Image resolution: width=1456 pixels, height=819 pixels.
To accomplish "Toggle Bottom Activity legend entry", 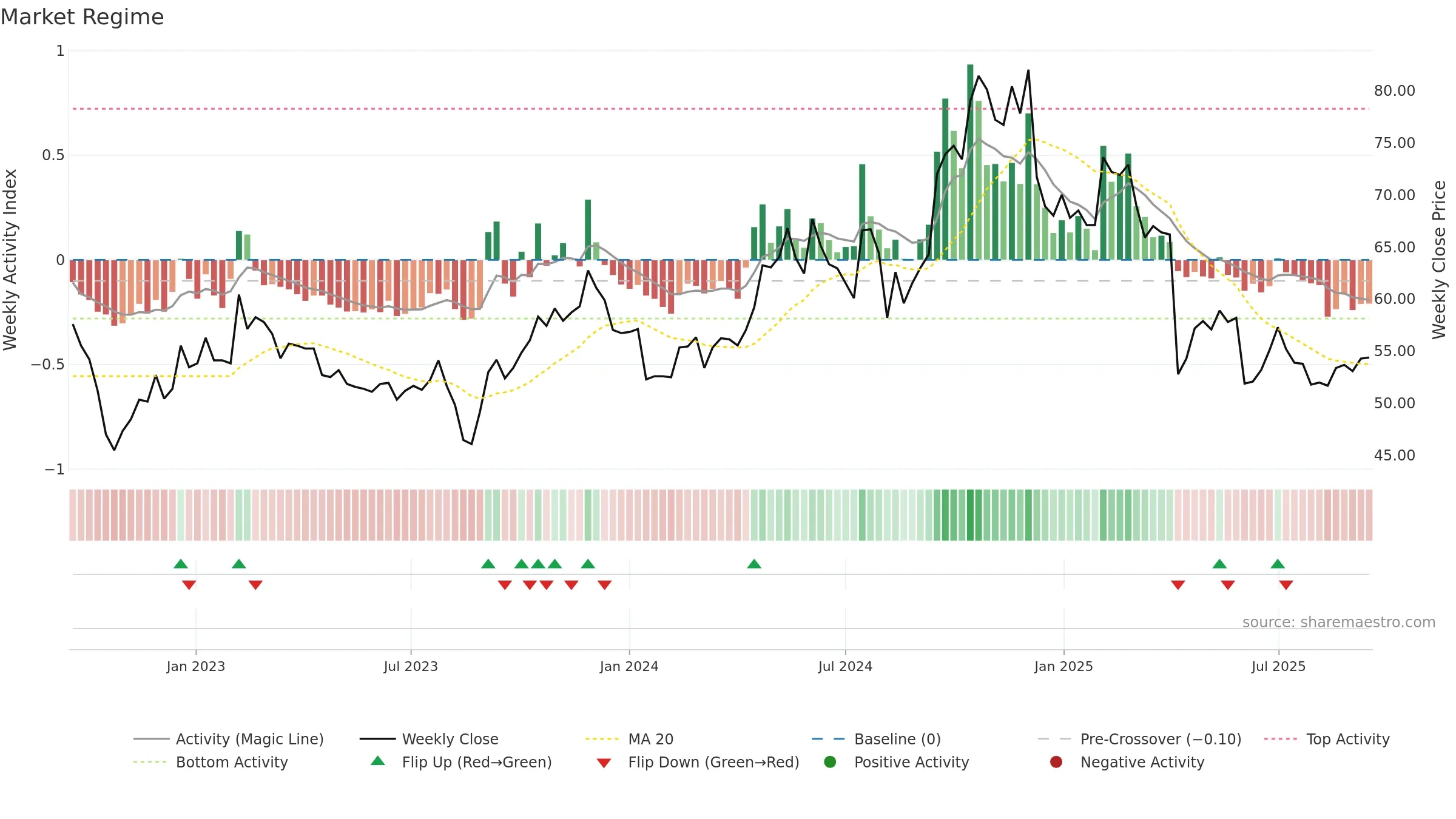I will coord(211,762).
